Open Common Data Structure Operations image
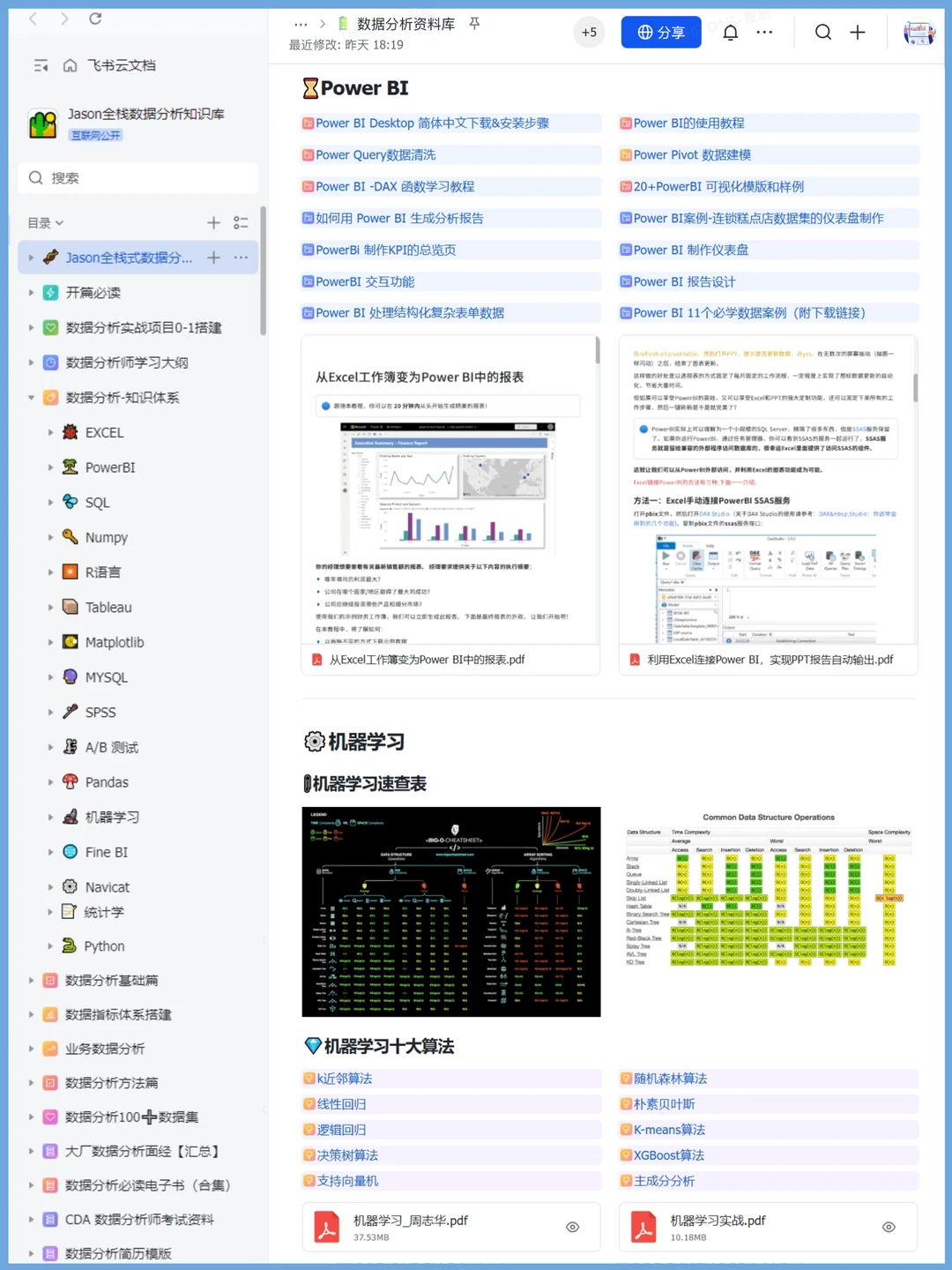This screenshot has height=1270, width=952. click(768, 889)
